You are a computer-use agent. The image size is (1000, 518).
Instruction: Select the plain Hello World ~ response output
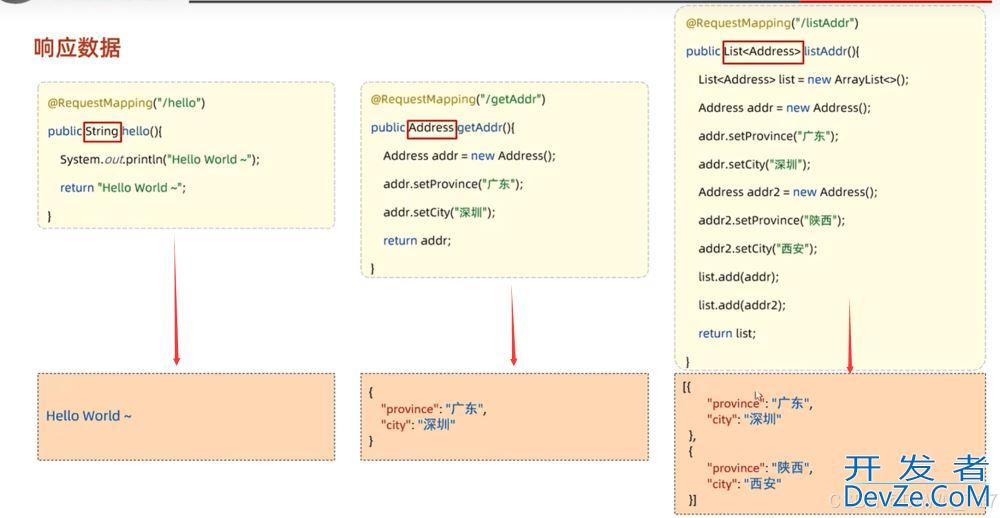tap(89, 416)
